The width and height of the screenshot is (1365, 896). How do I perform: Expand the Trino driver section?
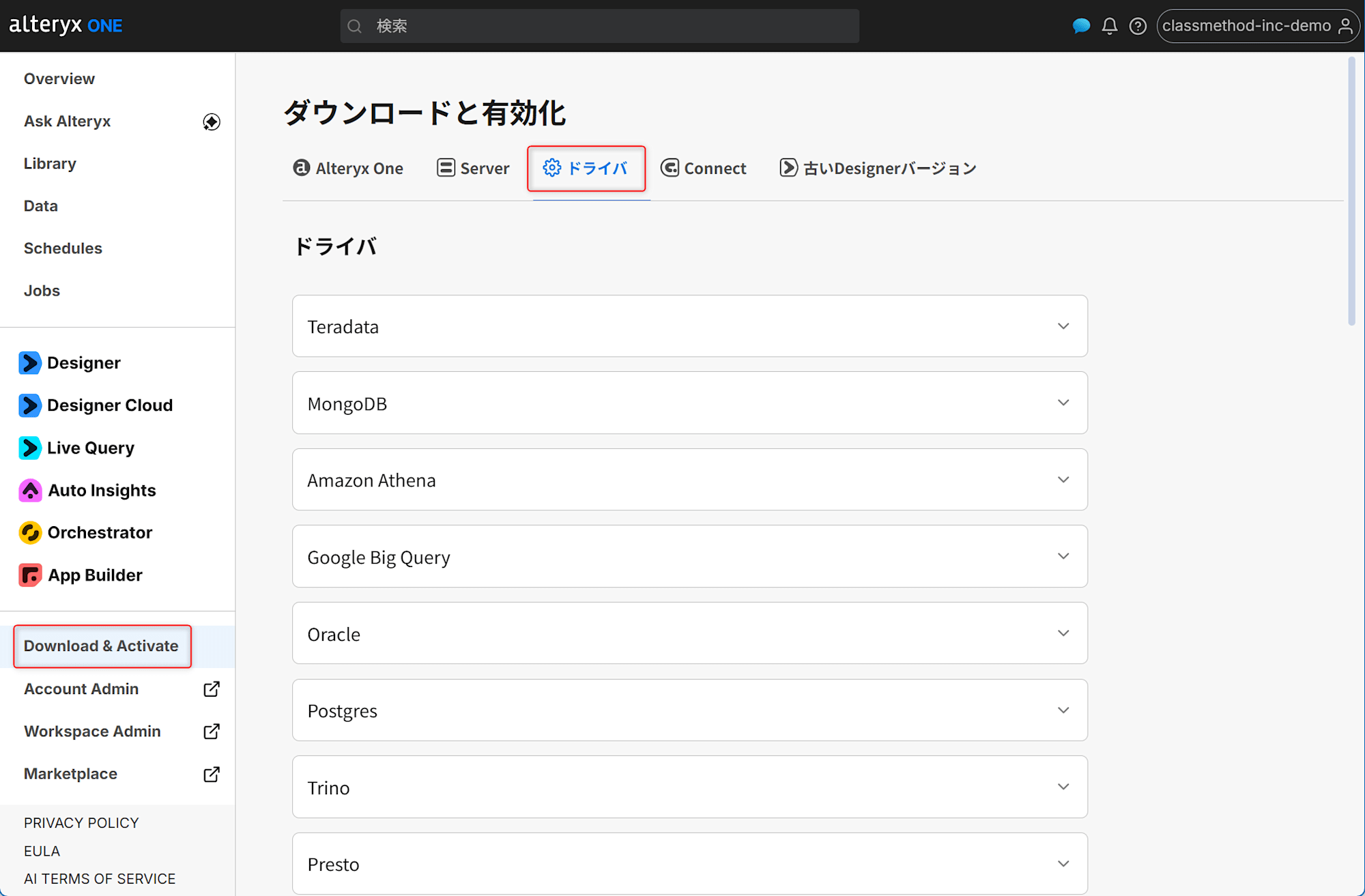(x=689, y=787)
